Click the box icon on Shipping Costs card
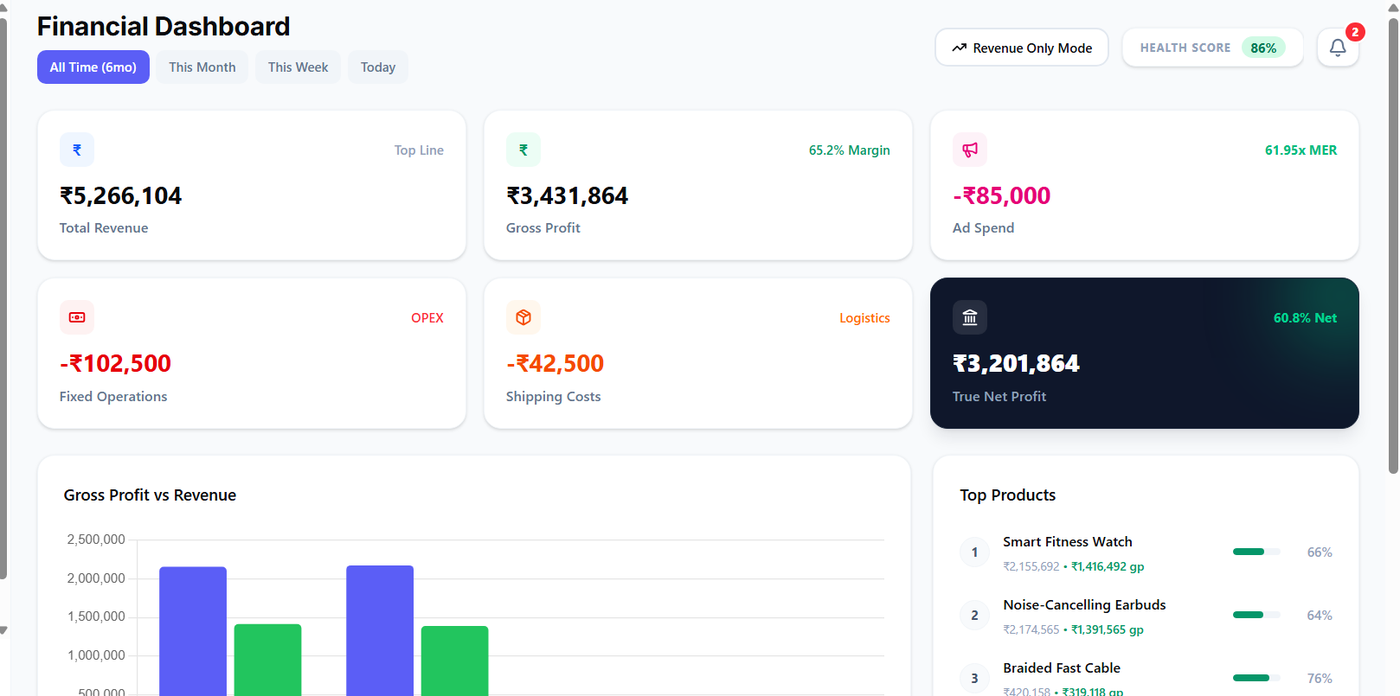This screenshot has width=1400, height=696. tap(523, 318)
